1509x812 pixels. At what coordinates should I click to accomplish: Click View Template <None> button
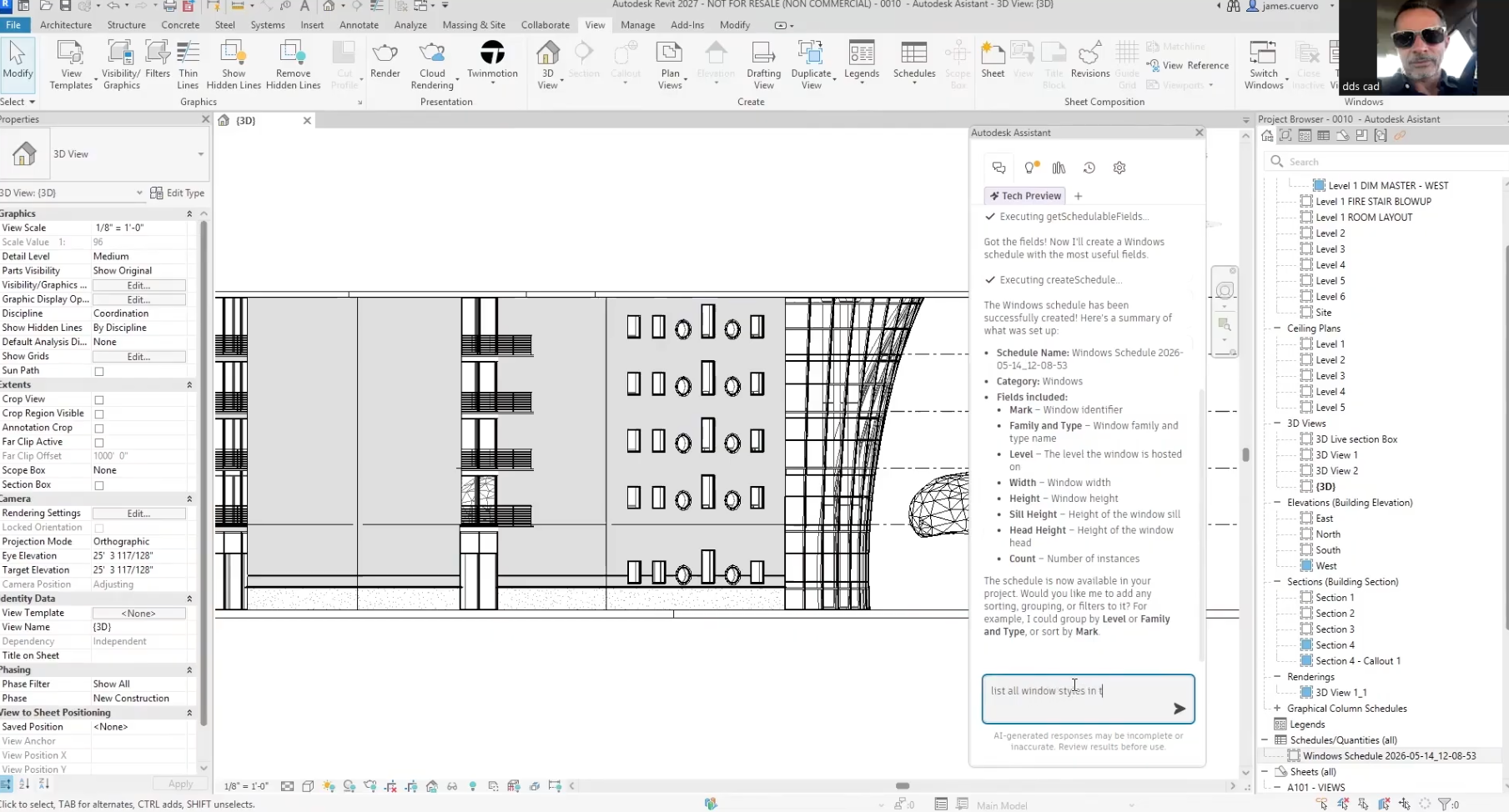point(138,614)
